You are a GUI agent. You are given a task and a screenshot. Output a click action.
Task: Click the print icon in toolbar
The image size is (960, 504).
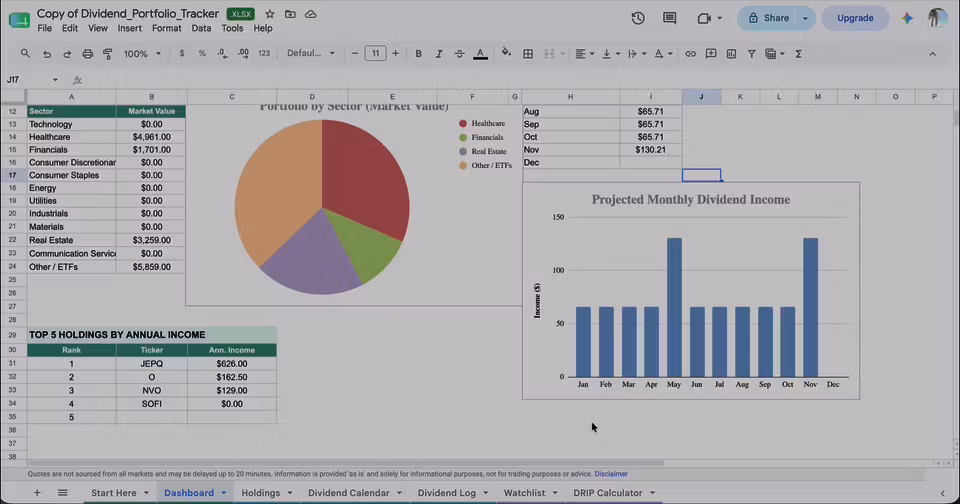[x=88, y=54]
